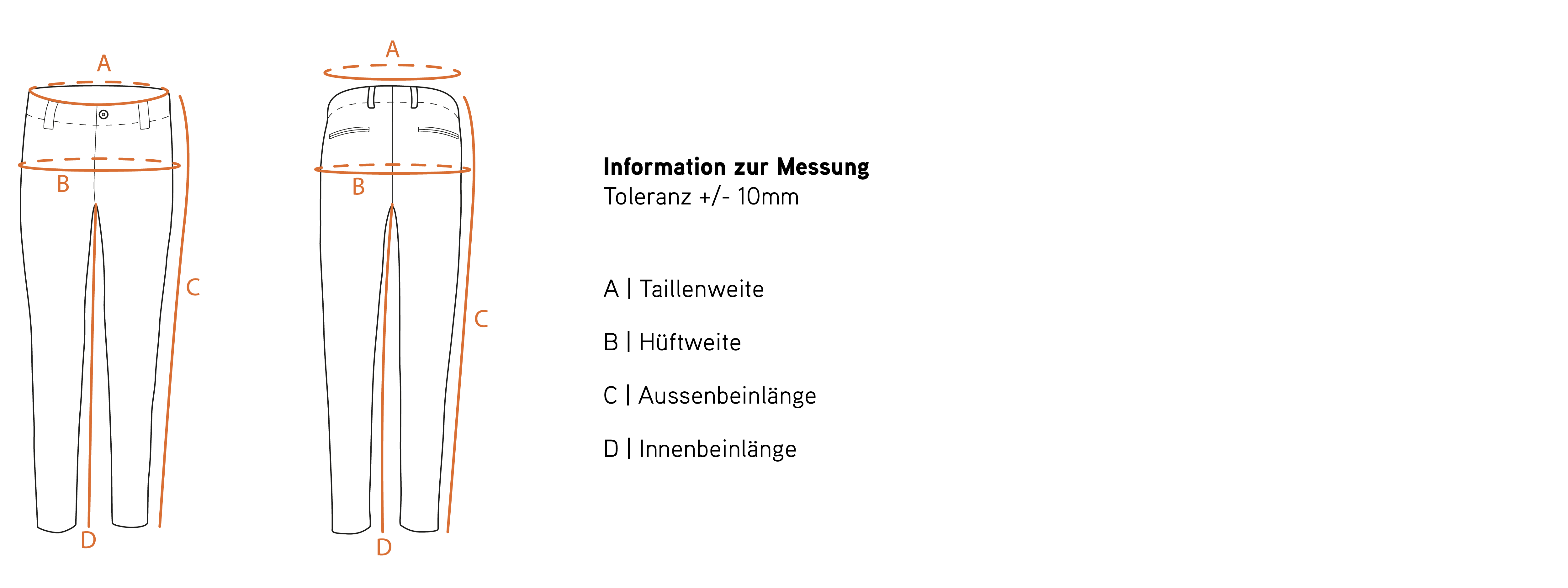Click the right belt loop on front trousers
Viewport: 1568px width, 588px height.
click(144, 115)
